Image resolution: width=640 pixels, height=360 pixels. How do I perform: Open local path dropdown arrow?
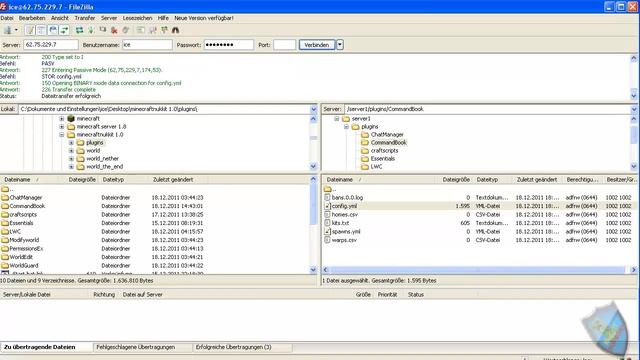[313, 109]
